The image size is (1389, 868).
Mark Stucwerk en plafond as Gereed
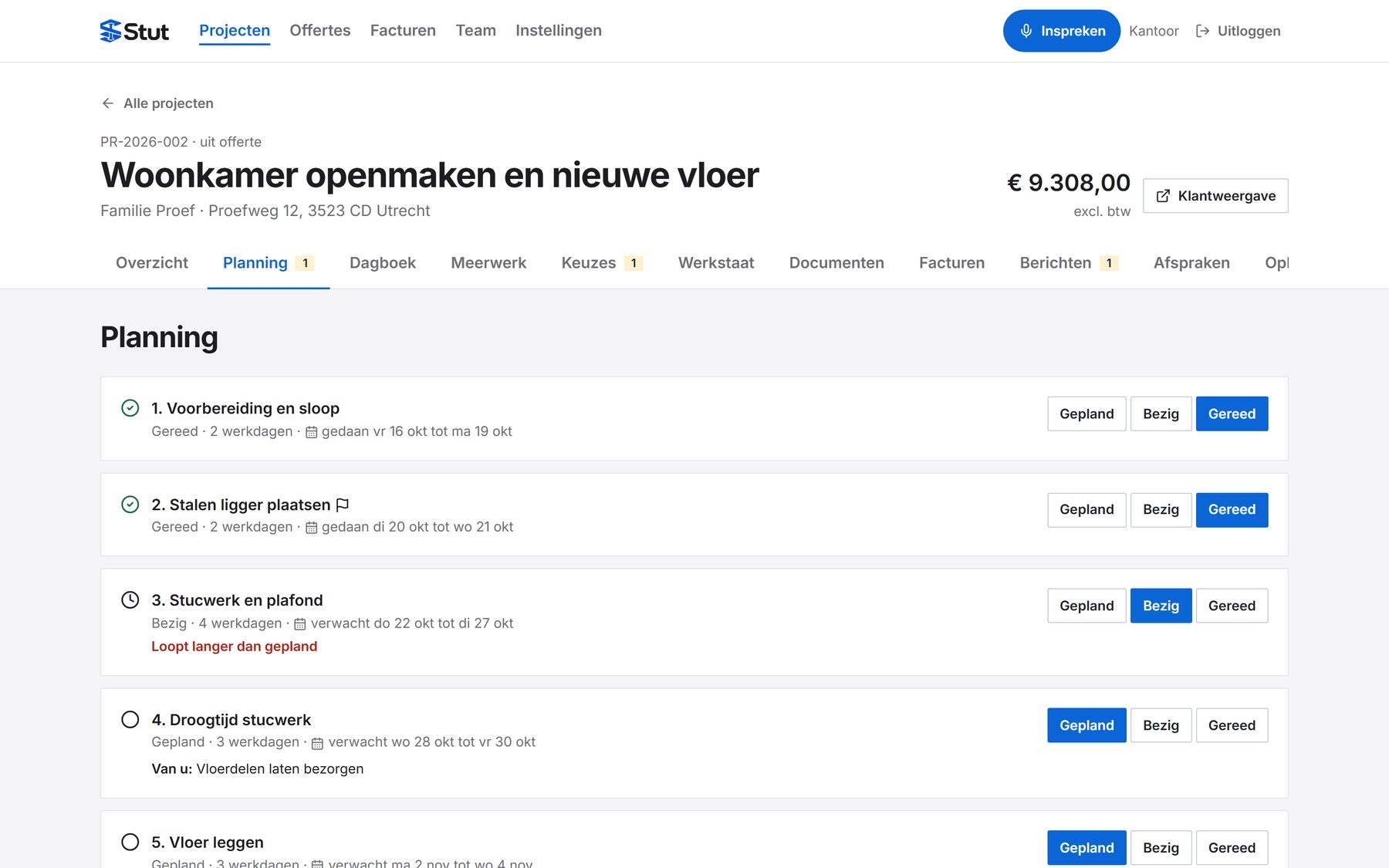[1232, 606]
